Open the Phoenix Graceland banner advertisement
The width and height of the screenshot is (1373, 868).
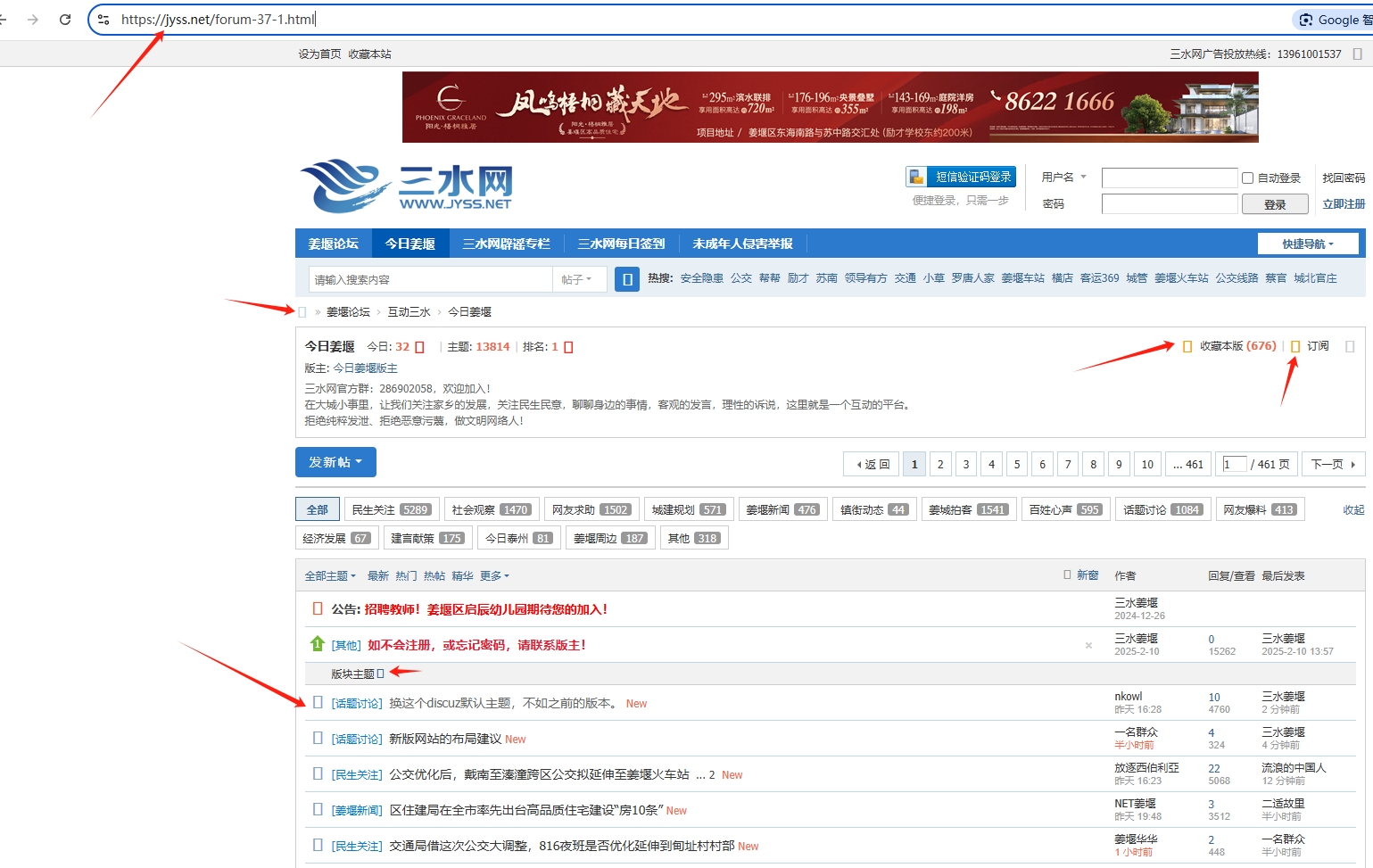click(831, 107)
